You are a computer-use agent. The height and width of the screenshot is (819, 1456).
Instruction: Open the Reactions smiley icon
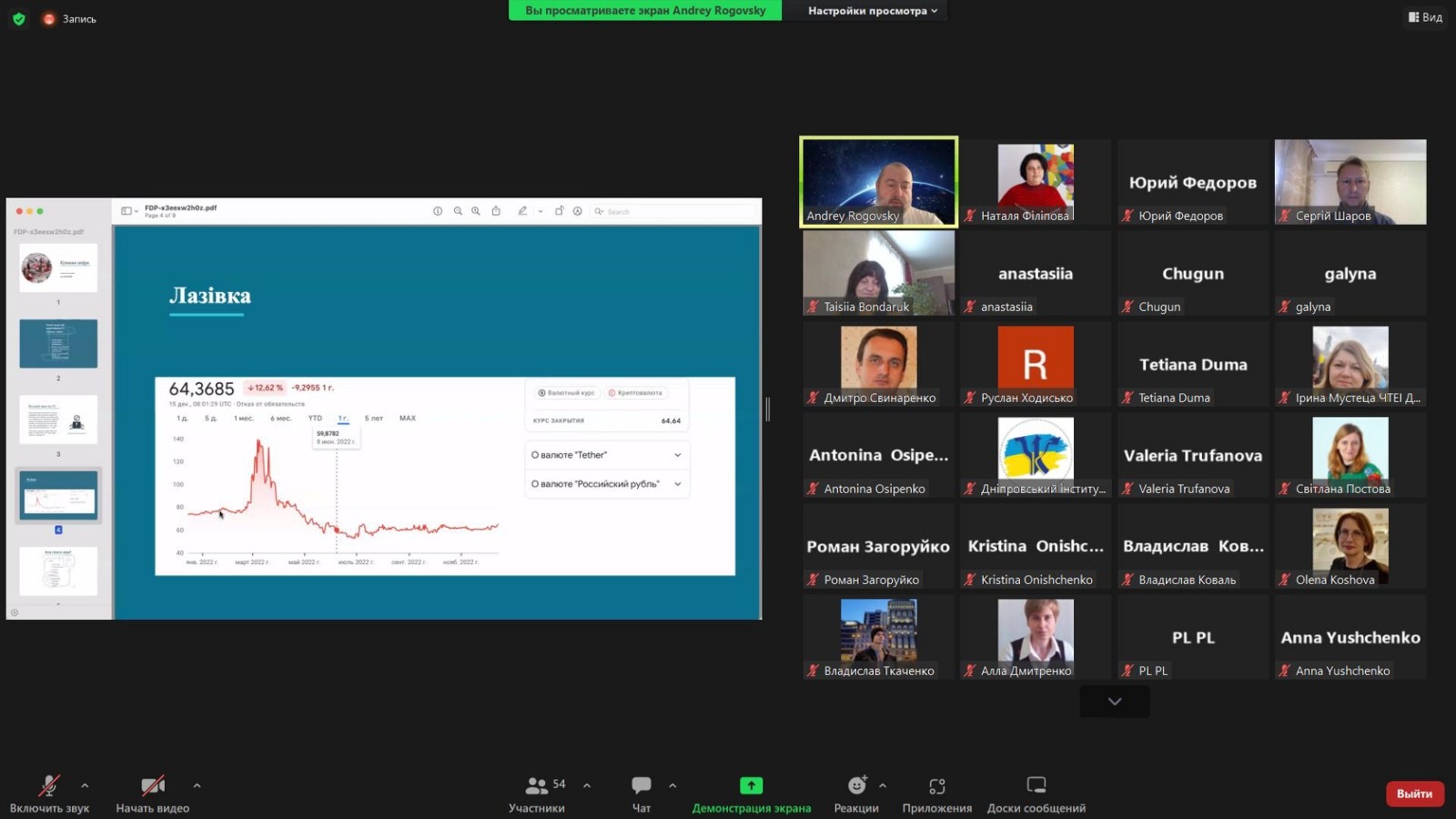click(x=856, y=785)
